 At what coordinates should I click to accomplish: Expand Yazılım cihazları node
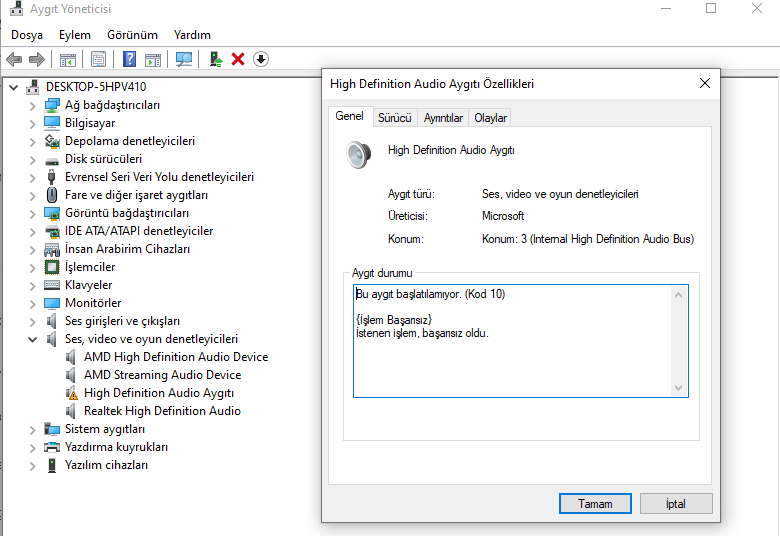[x=32, y=466]
